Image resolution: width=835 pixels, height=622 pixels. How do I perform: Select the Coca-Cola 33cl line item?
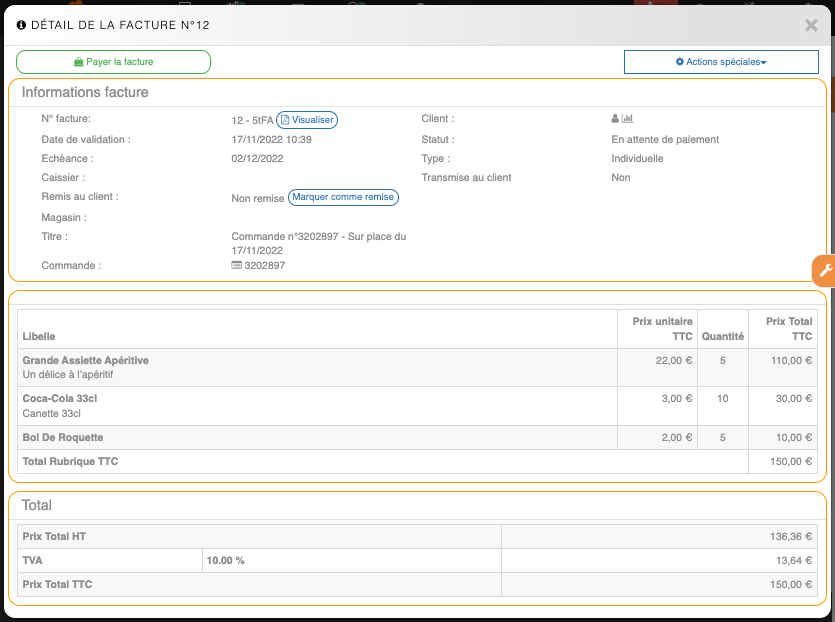click(60, 399)
